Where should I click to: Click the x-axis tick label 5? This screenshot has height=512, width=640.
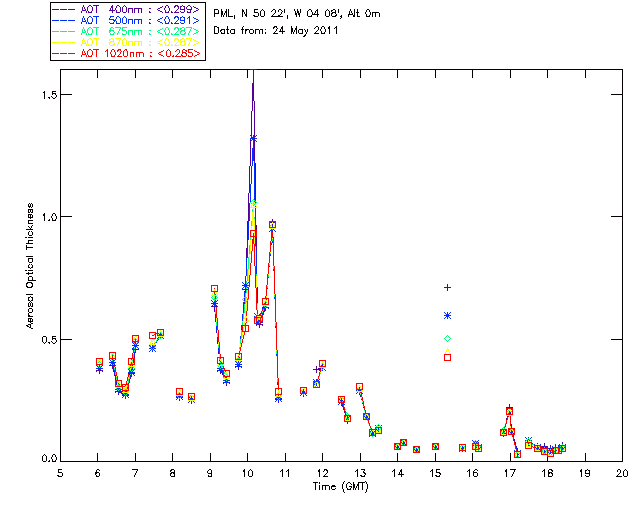click(x=60, y=473)
